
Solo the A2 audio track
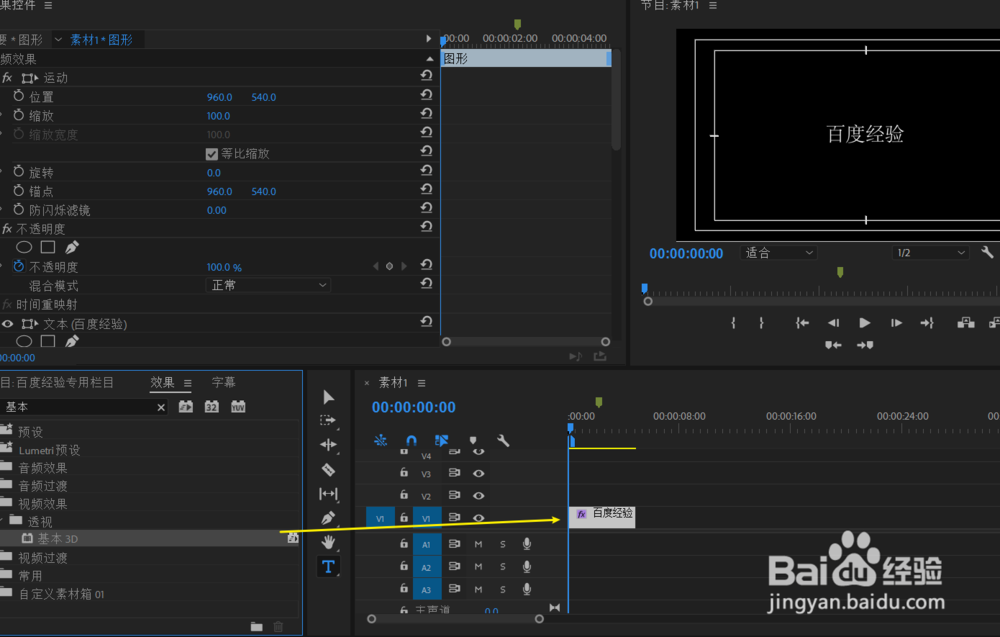tap(503, 567)
